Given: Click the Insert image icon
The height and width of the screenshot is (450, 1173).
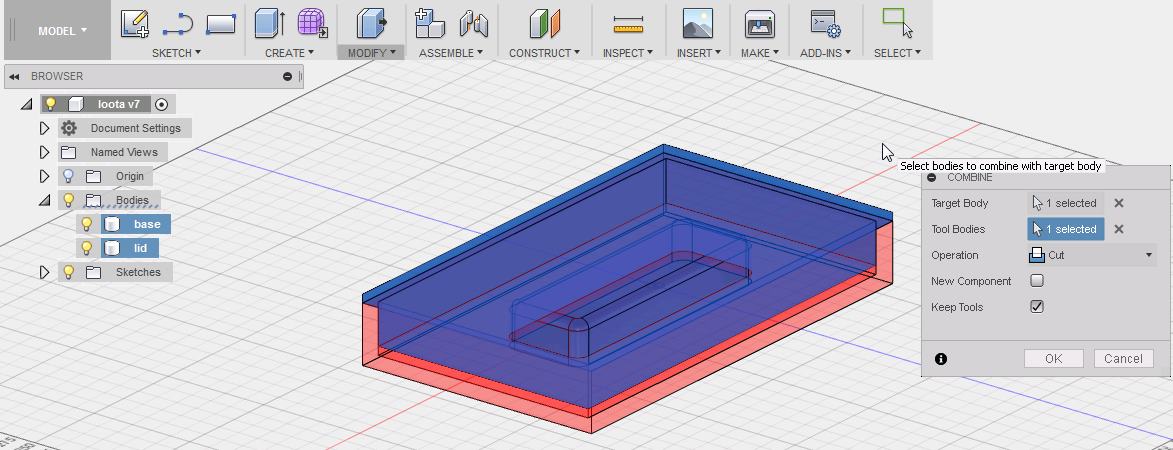Looking at the screenshot, I should [x=698, y=24].
